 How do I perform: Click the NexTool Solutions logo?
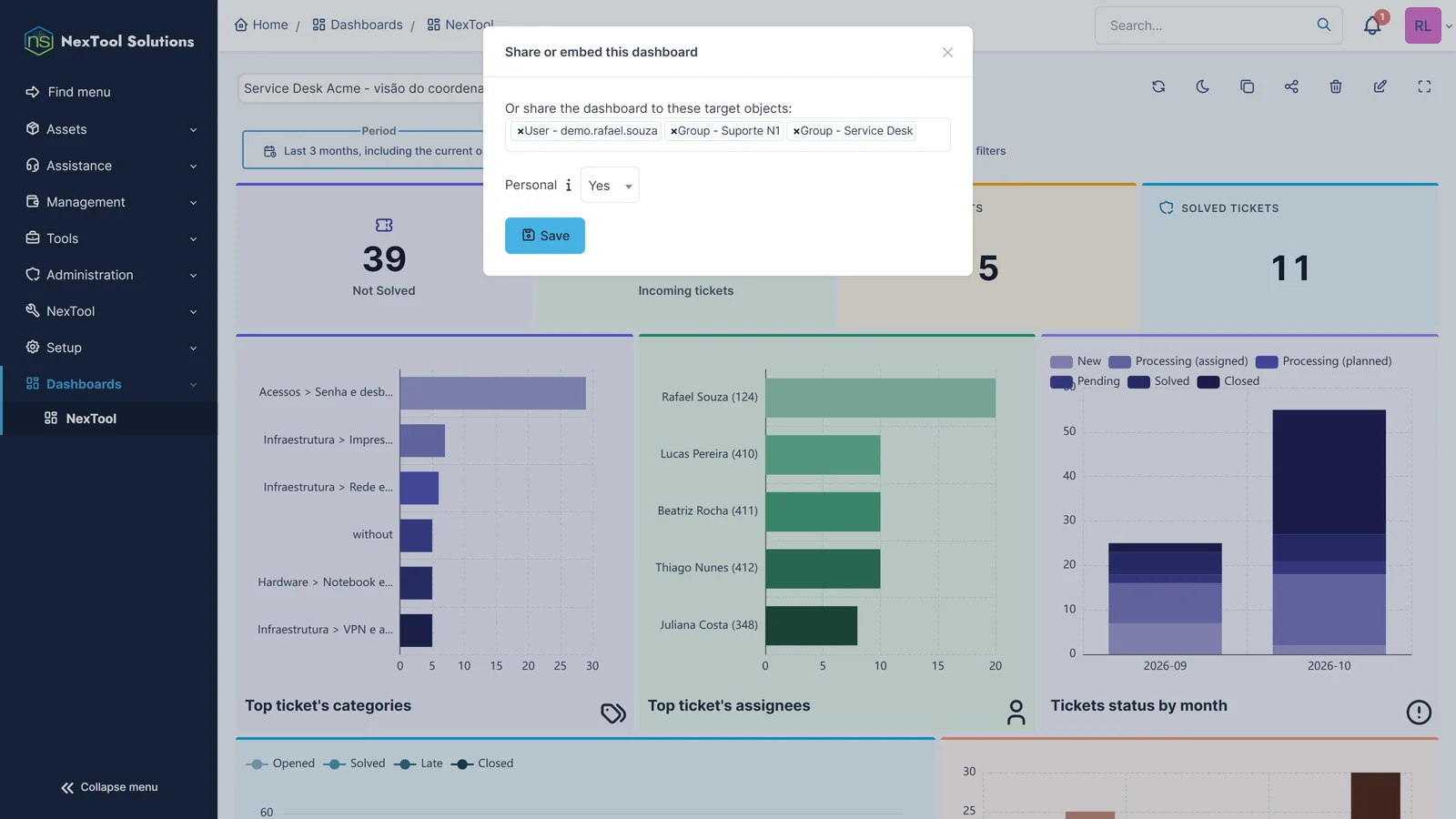pos(109,41)
